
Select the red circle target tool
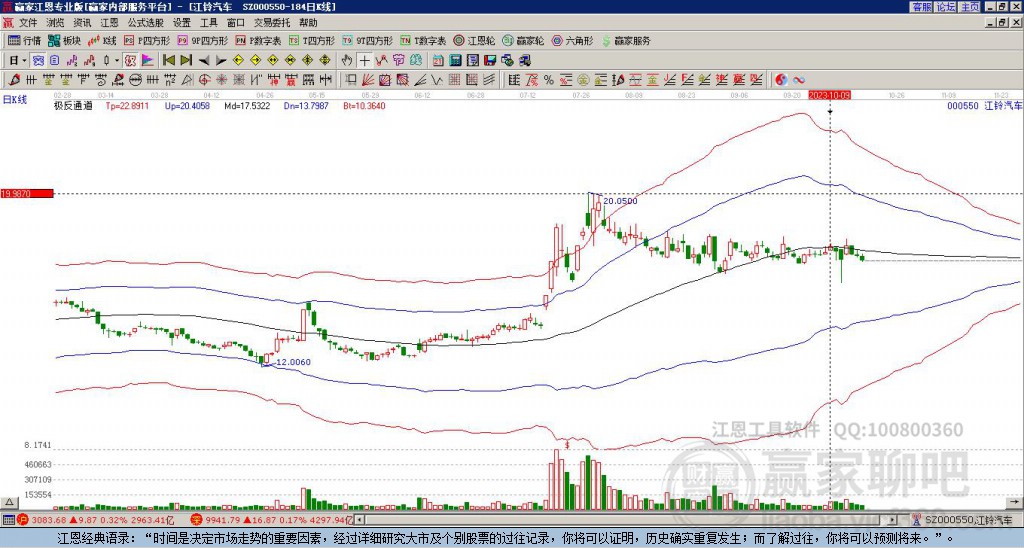coord(204,80)
